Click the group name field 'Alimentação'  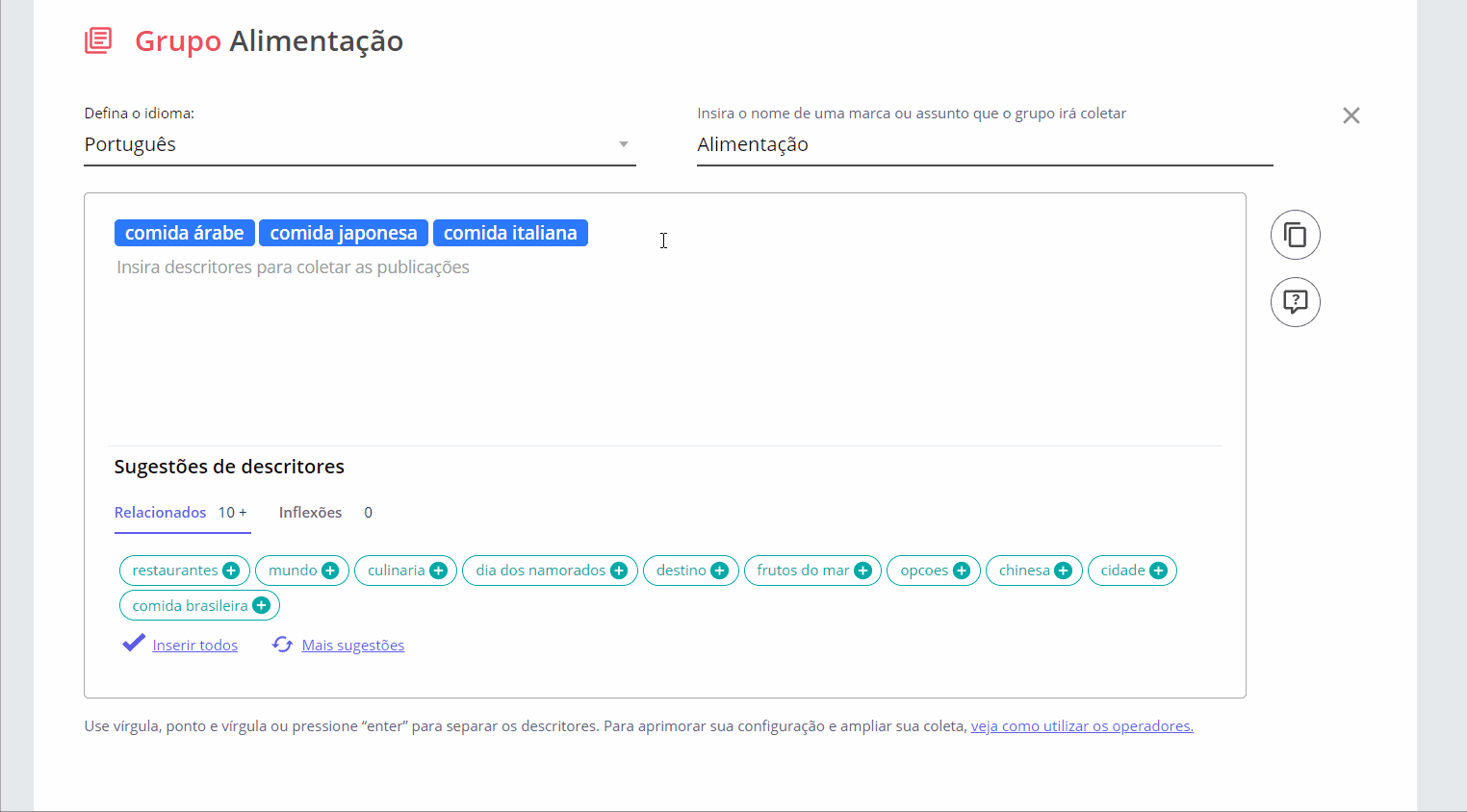982,145
